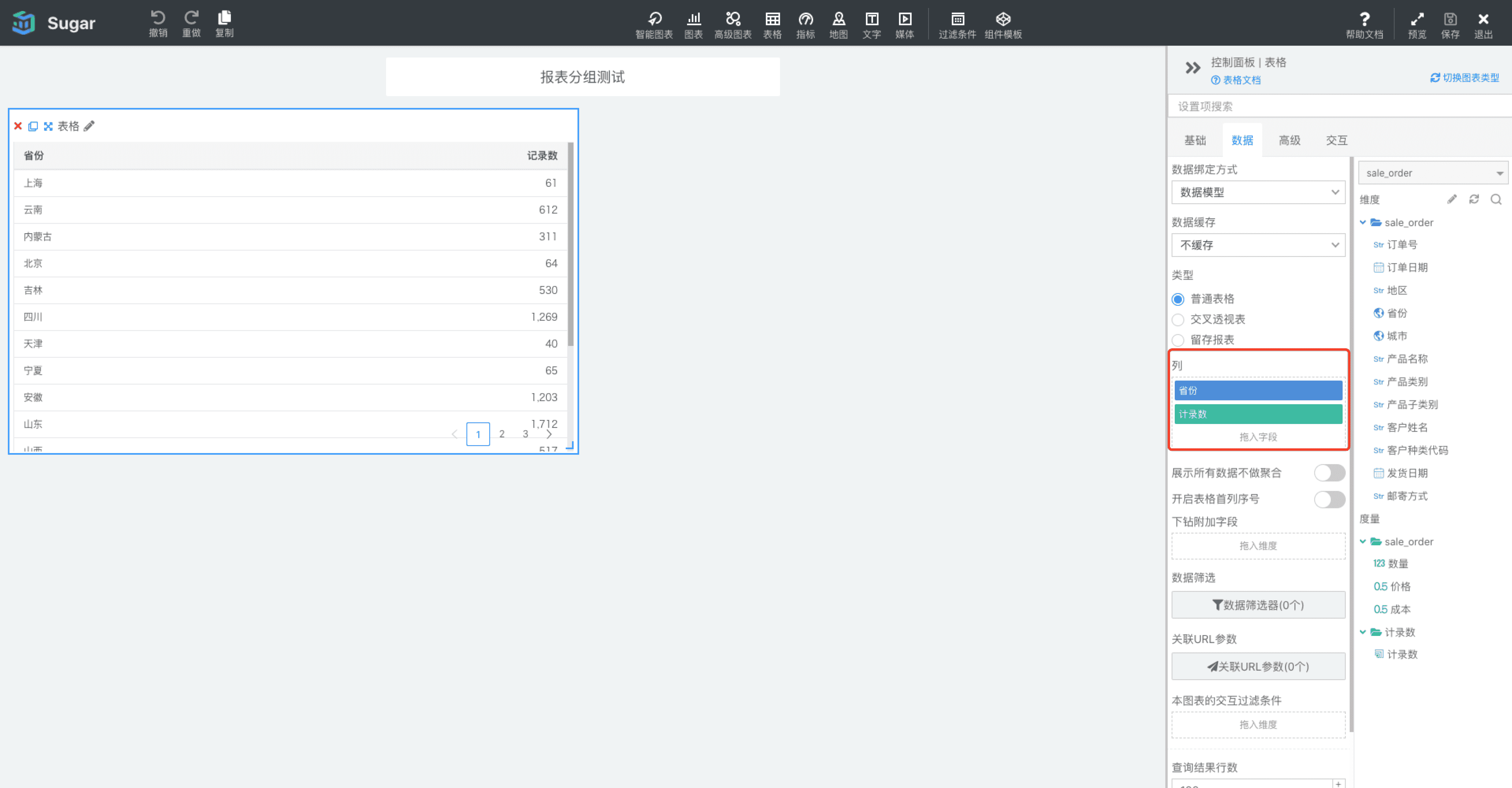The height and width of the screenshot is (788, 1512).
Task: Click the next page arrow in table
Action: [549, 434]
